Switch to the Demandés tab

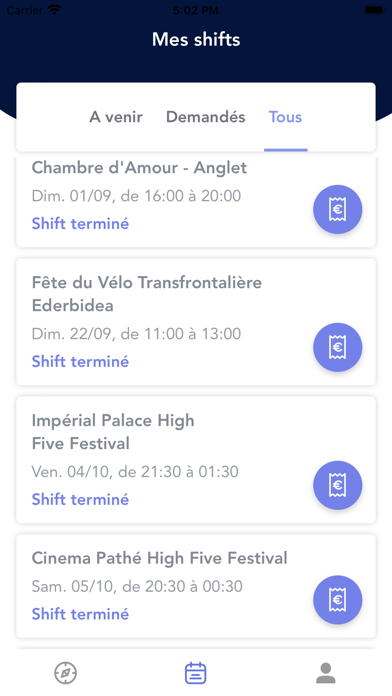[206, 117]
